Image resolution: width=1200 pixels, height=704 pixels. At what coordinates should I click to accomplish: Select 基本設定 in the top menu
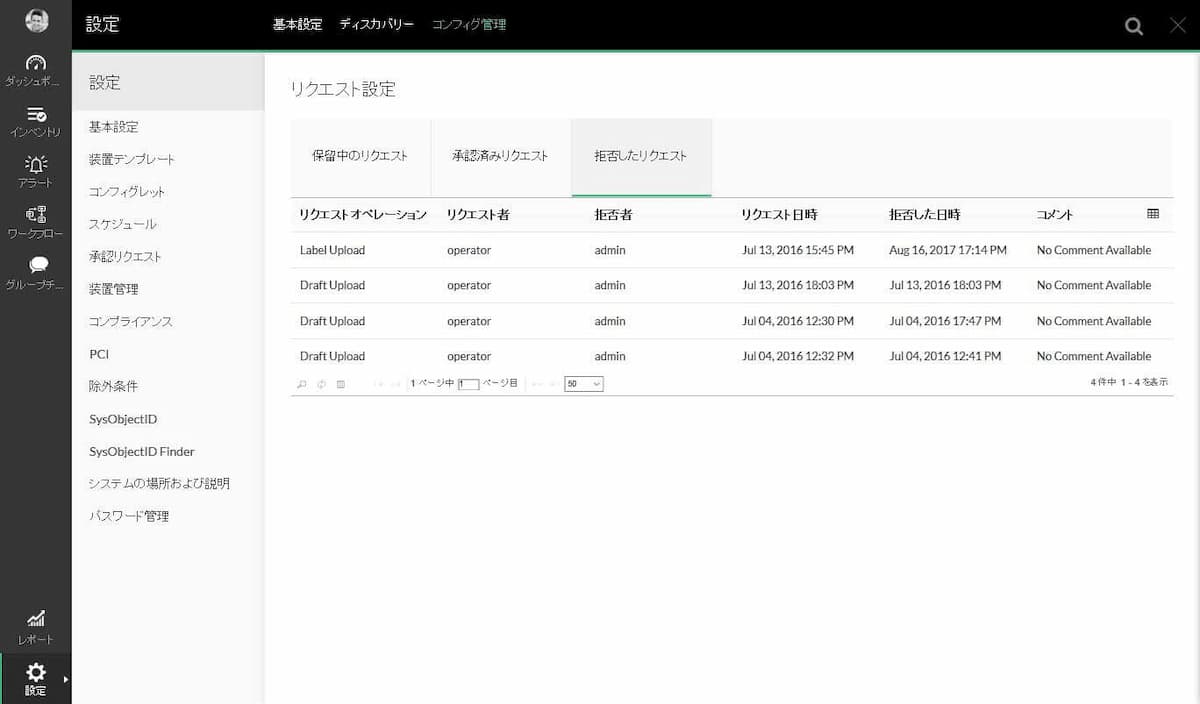coord(297,25)
